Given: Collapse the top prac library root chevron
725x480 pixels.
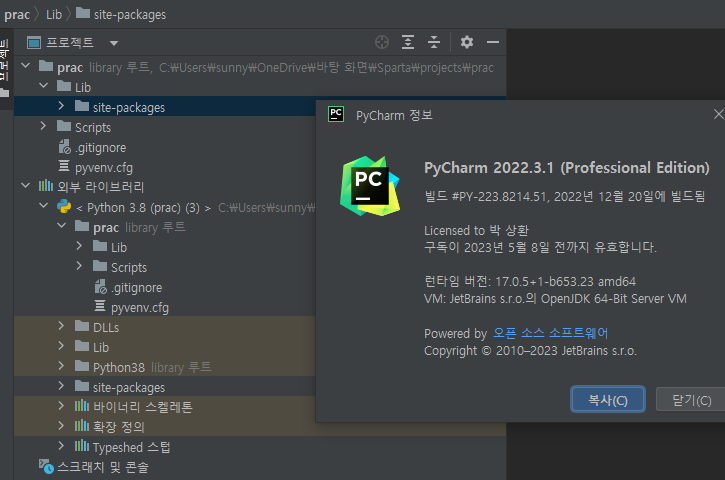Looking at the screenshot, I should click(26, 66).
